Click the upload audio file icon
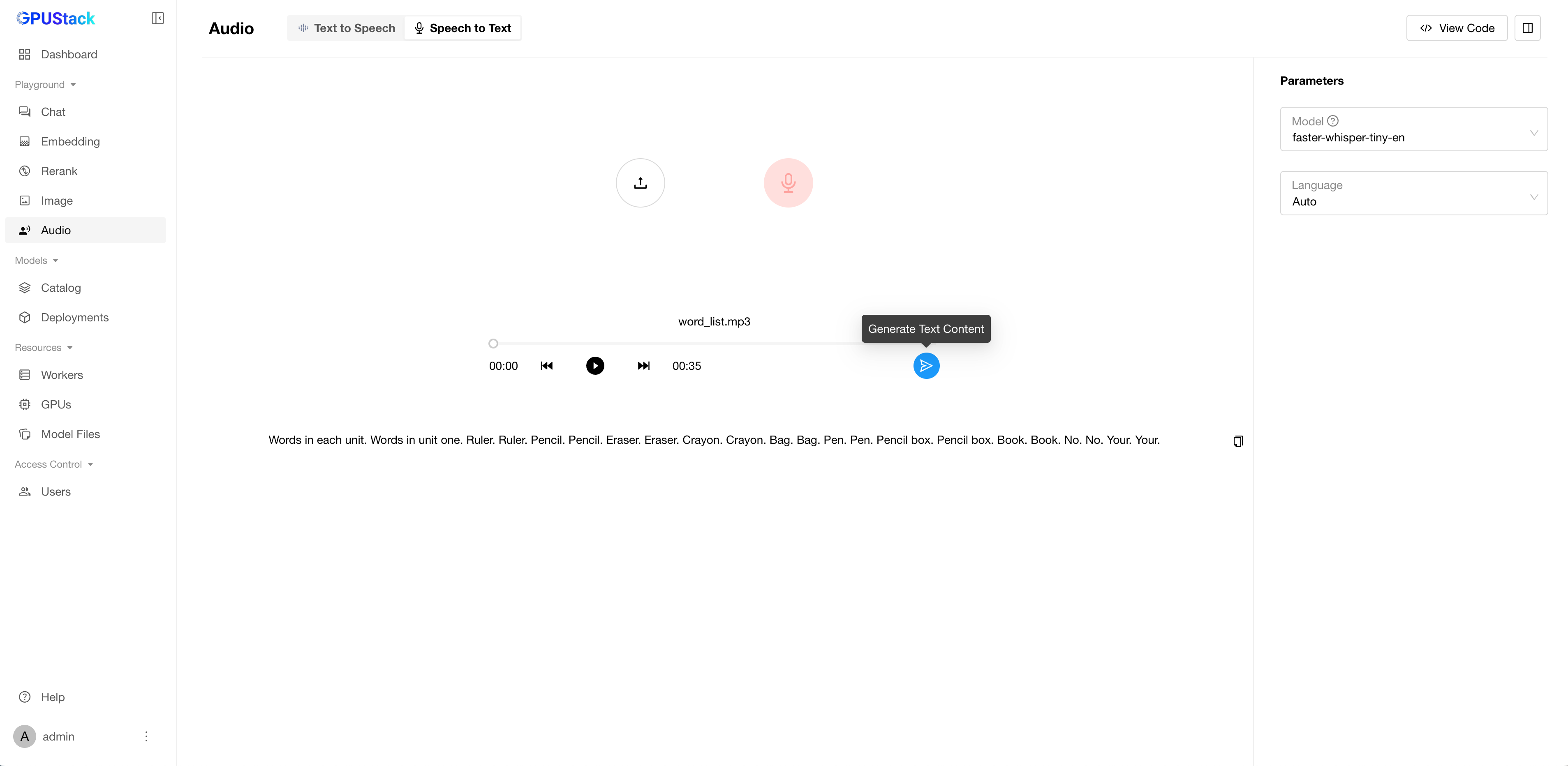The image size is (1568, 766). click(640, 182)
